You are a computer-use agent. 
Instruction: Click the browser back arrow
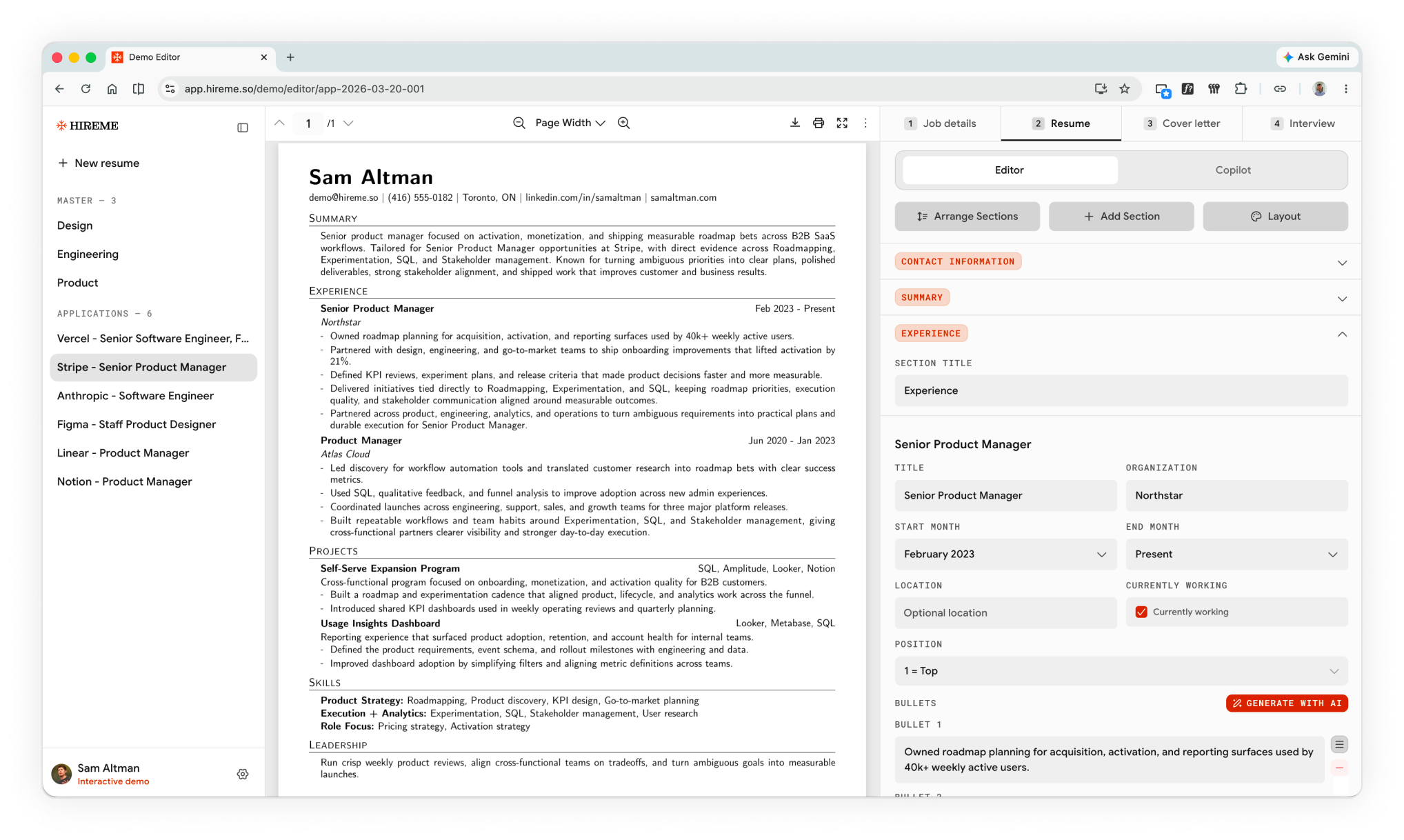tap(60, 88)
